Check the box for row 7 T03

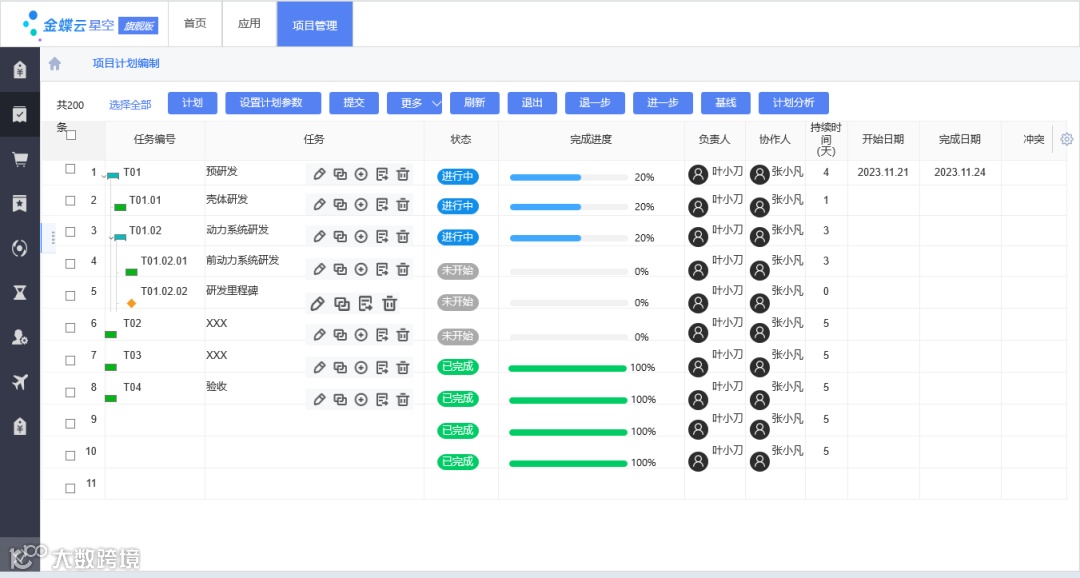70,360
